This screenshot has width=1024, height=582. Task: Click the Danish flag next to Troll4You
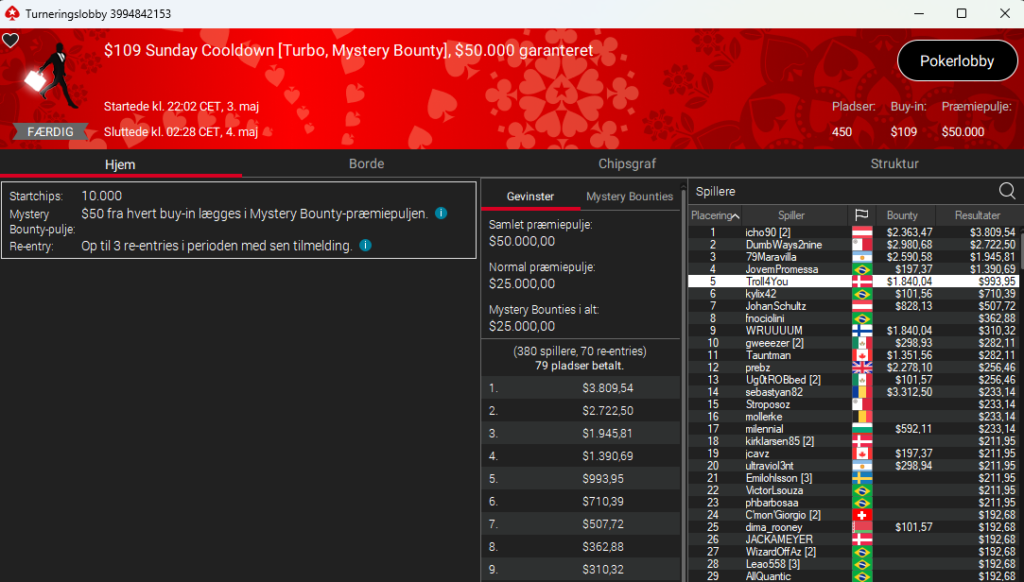click(861, 282)
